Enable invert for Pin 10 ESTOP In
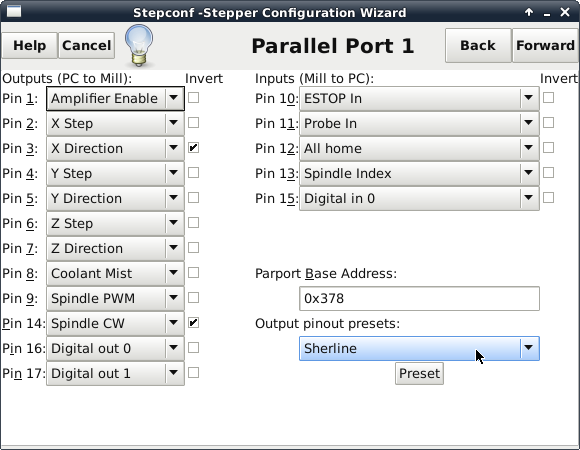Image resolution: width=580 pixels, height=450 pixels. point(548,98)
